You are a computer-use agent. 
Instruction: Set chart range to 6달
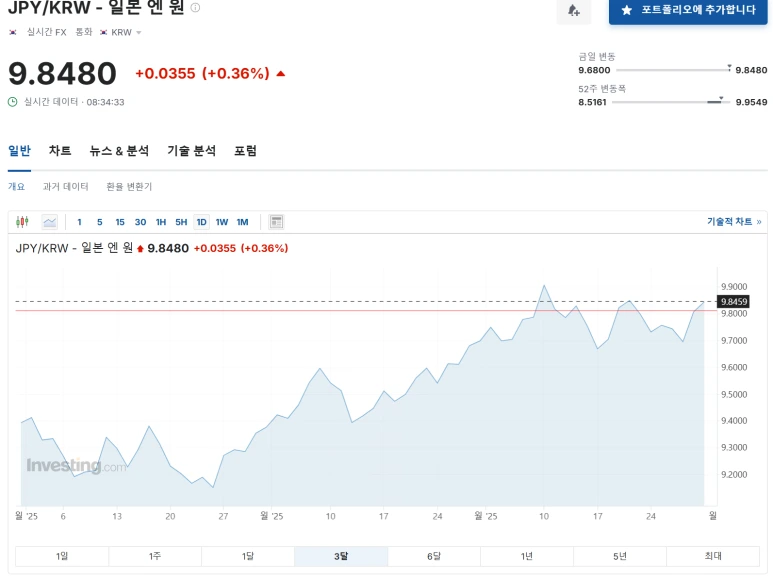click(x=434, y=556)
